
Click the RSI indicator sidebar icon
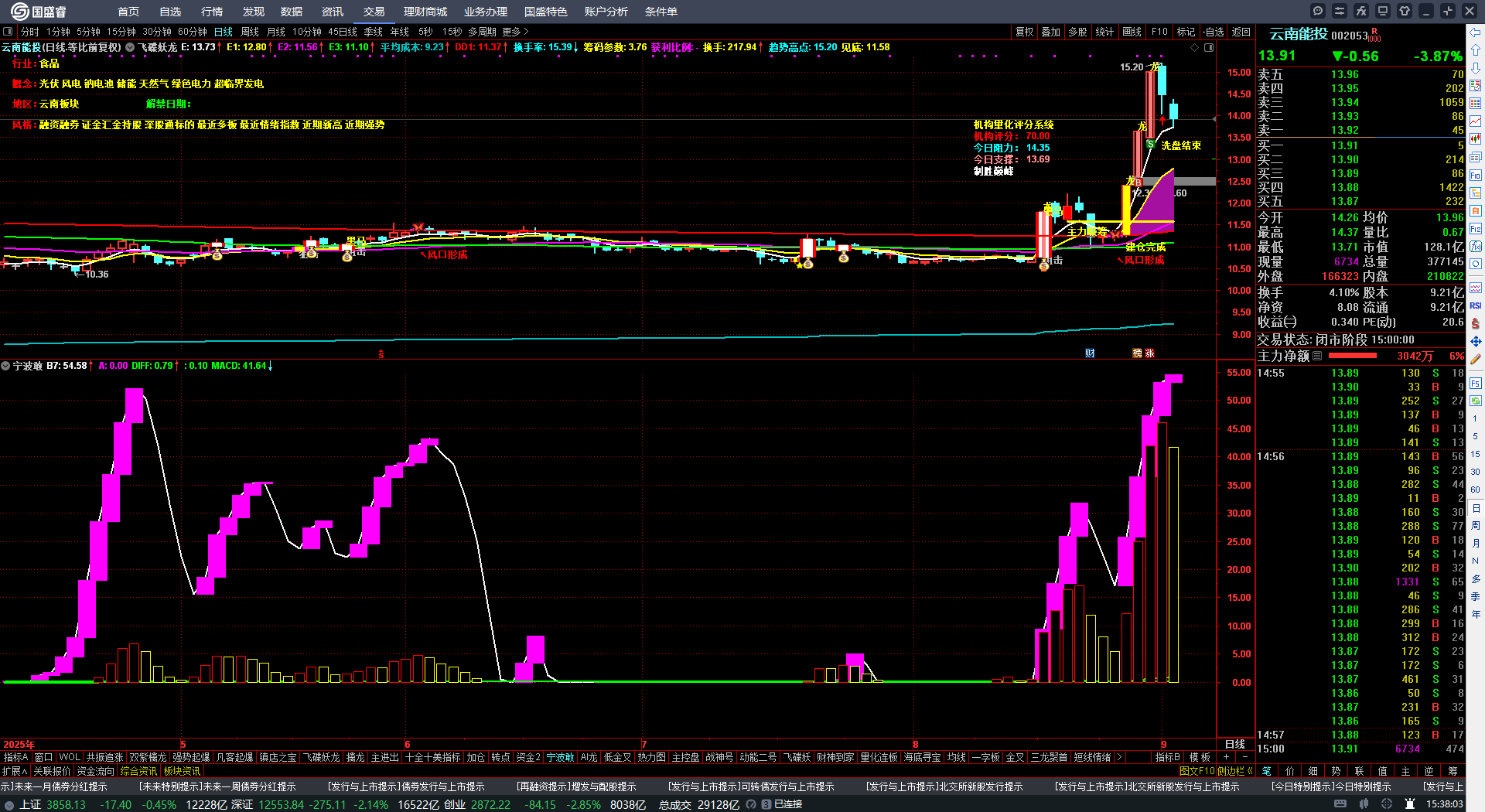[x=1476, y=305]
